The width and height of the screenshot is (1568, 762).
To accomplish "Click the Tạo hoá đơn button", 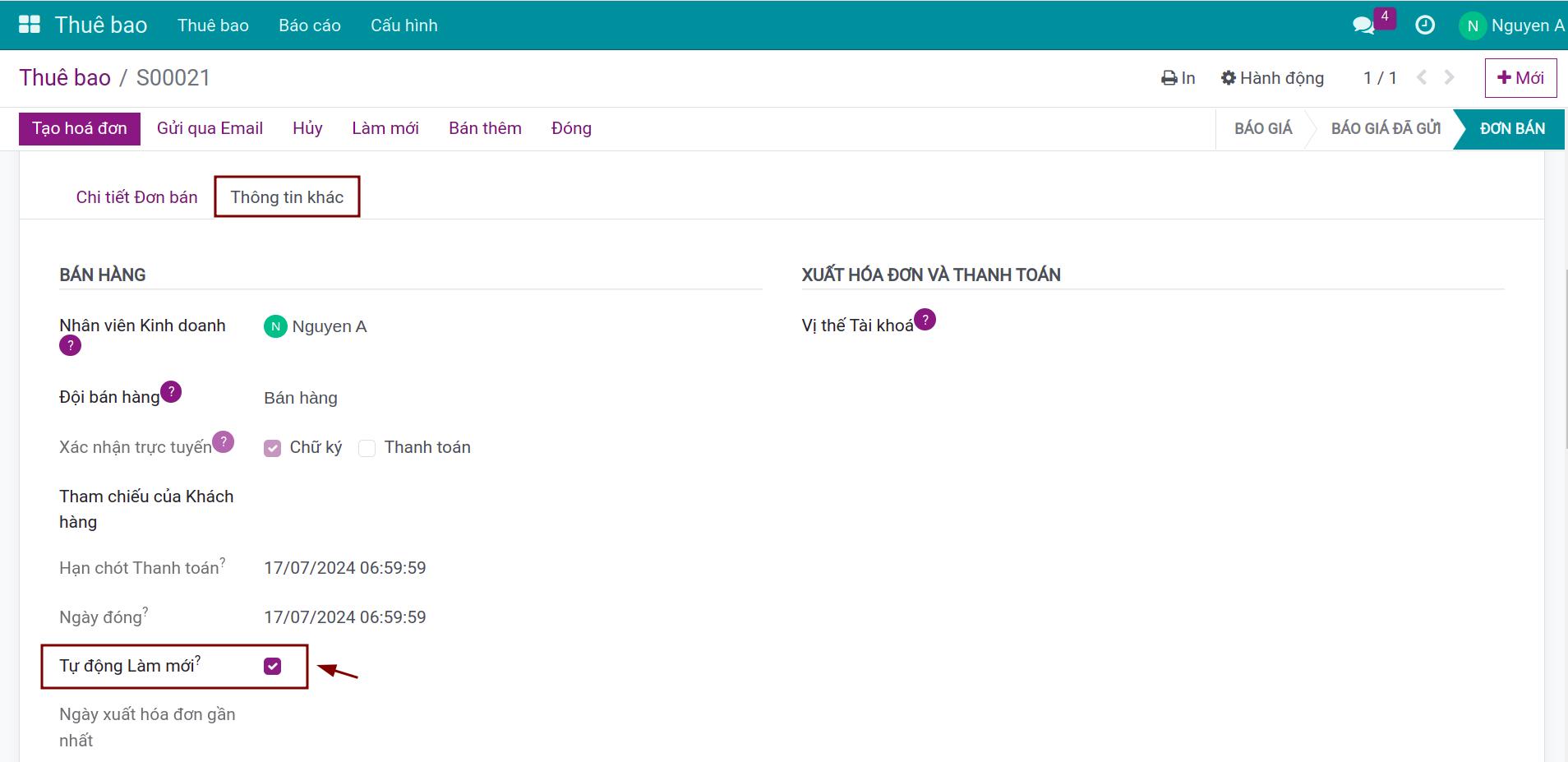I will click(x=80, y=128).
